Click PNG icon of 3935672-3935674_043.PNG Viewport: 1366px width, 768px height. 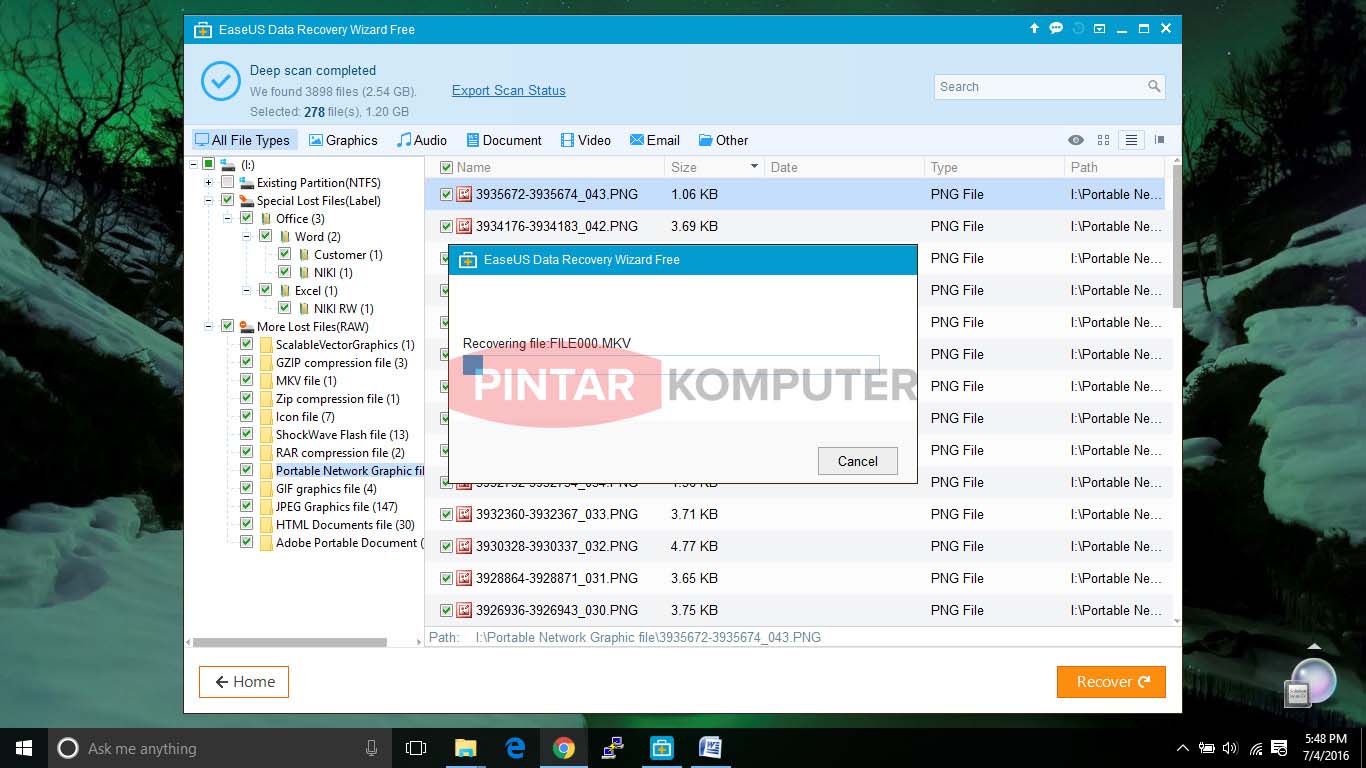pyautogui.click(x=464, y=194)
